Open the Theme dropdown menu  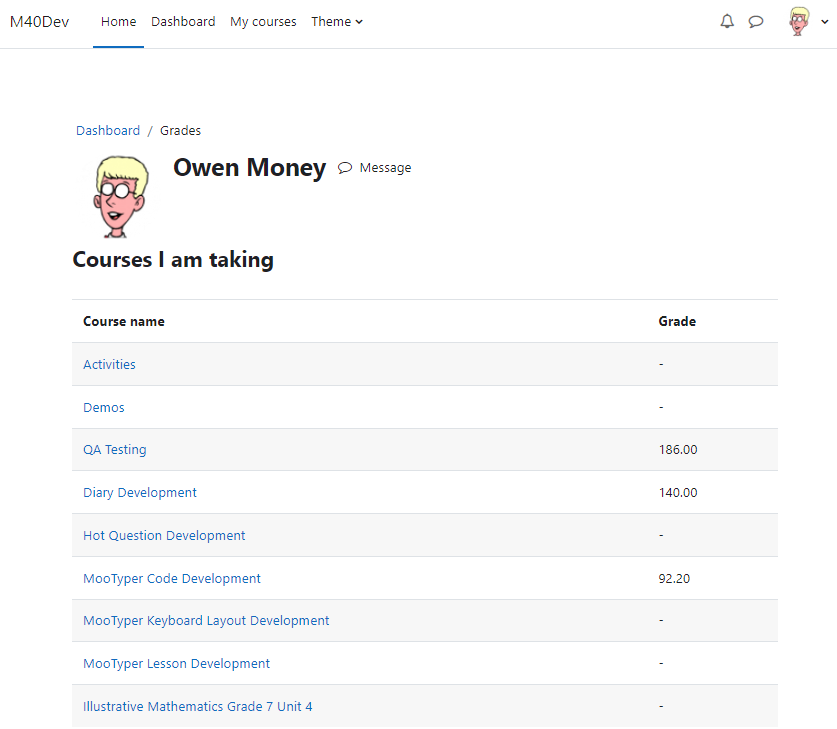pyautogui.click(x=337, y=22)
